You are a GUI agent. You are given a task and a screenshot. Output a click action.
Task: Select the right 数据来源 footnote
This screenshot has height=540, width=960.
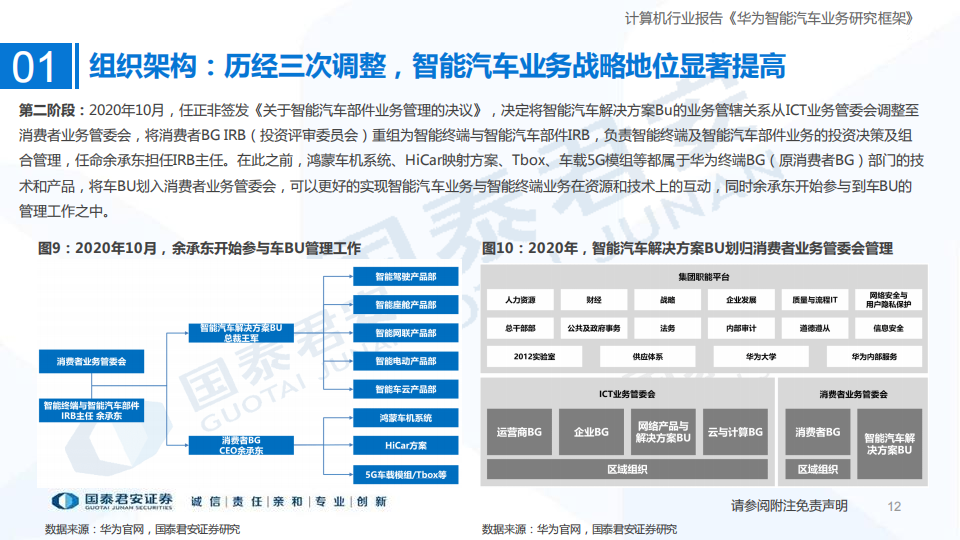tap(579, 529)
